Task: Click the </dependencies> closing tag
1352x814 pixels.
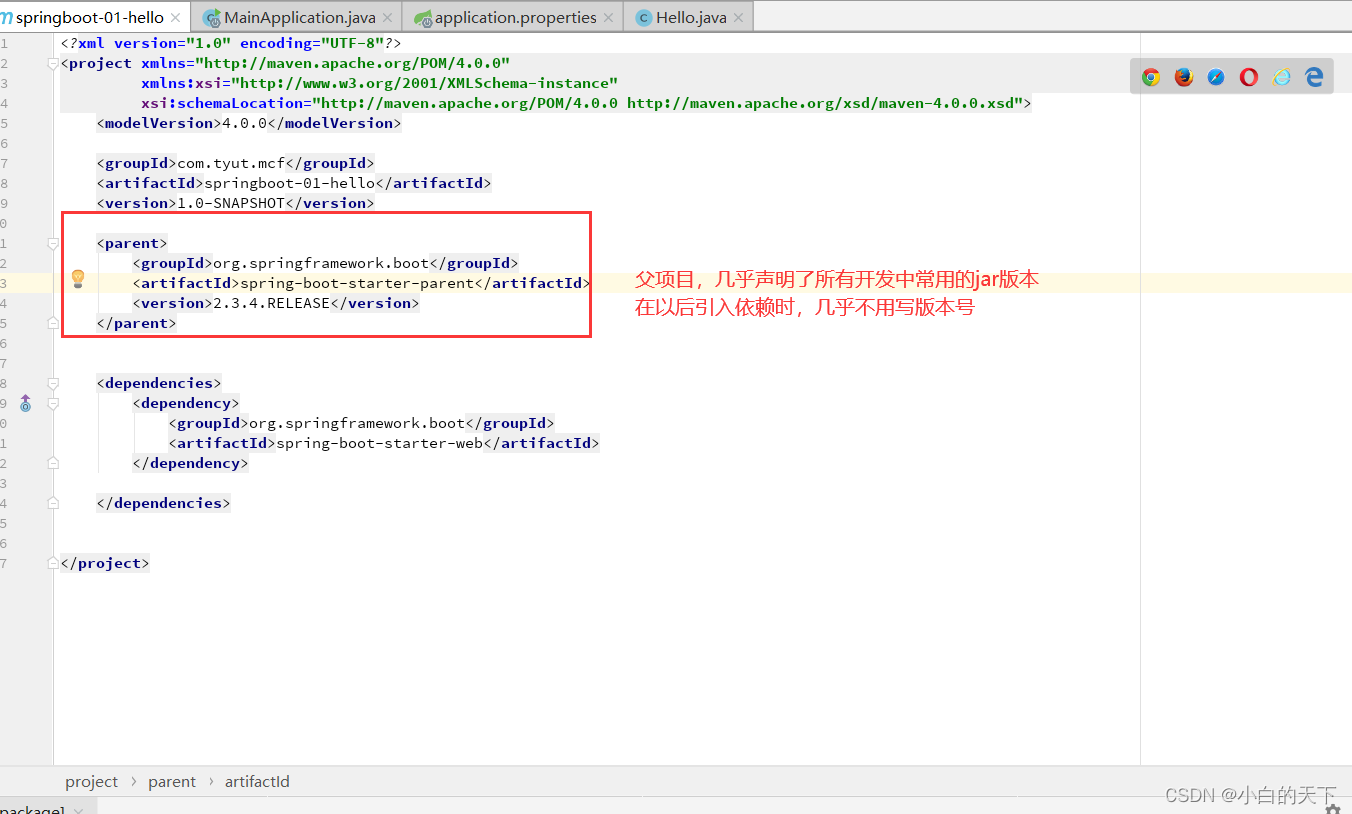Action: [163, 503]
